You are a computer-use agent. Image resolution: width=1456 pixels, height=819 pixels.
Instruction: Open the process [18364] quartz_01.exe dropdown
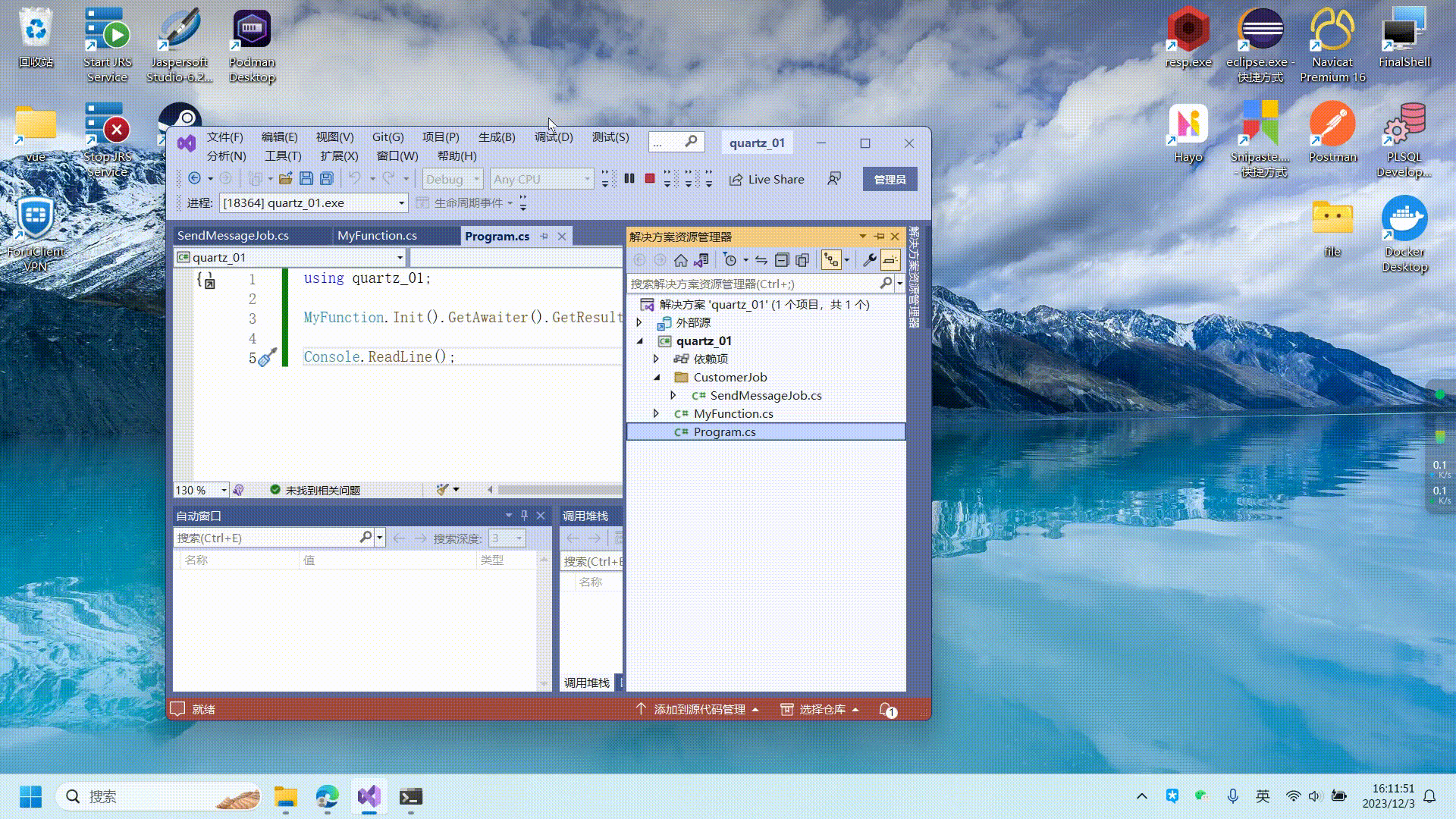314,203
